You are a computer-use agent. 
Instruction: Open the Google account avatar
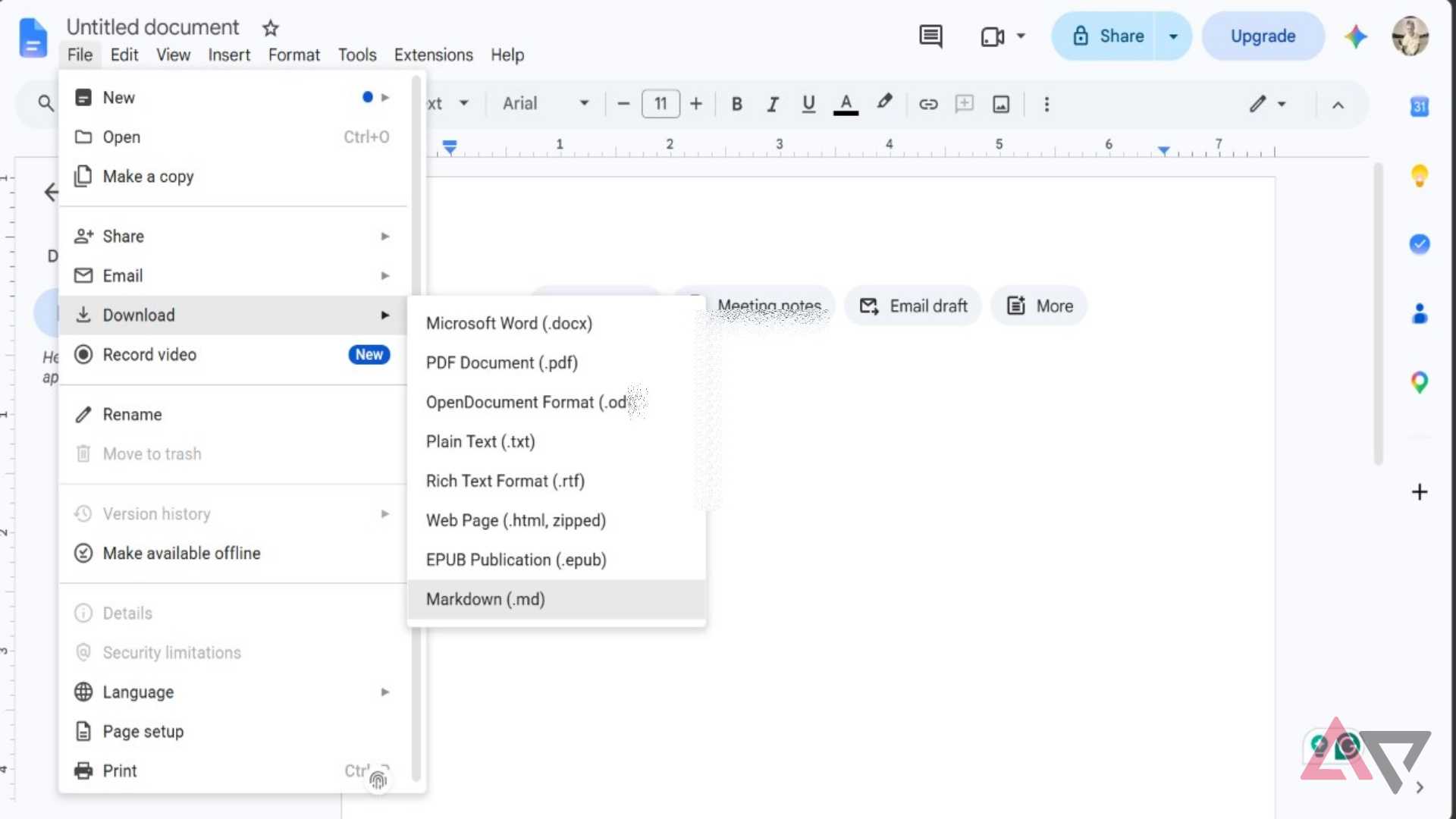click(x=1410, y=36)
